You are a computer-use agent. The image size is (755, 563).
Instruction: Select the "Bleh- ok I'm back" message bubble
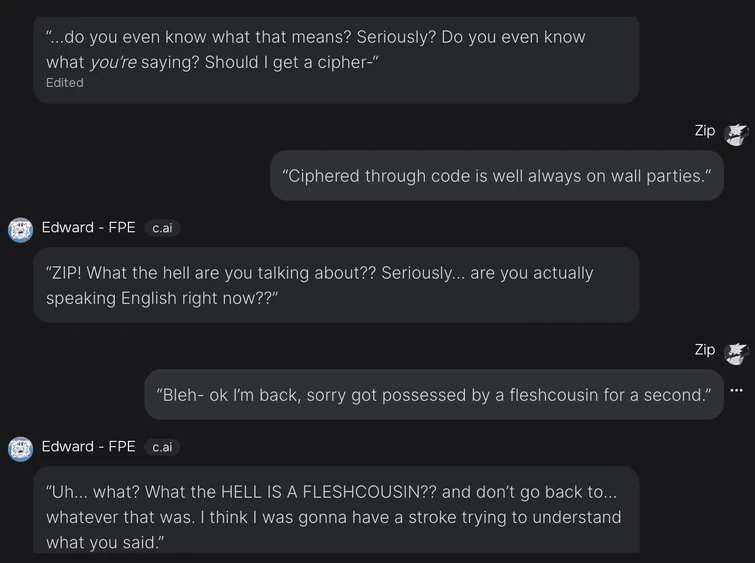433,395
